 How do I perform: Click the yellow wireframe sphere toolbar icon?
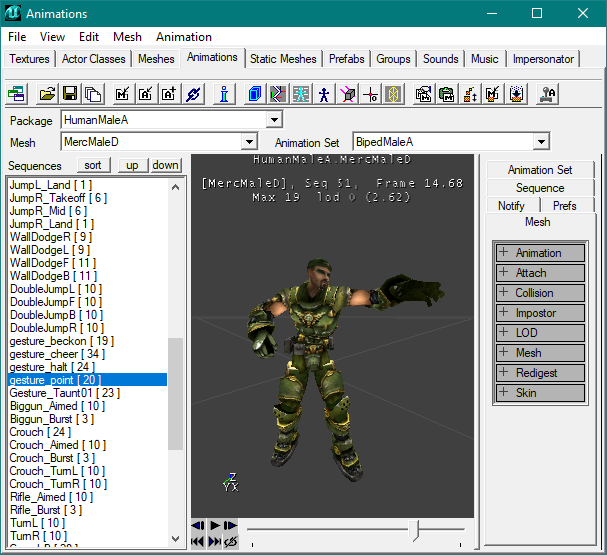[393, 94]
